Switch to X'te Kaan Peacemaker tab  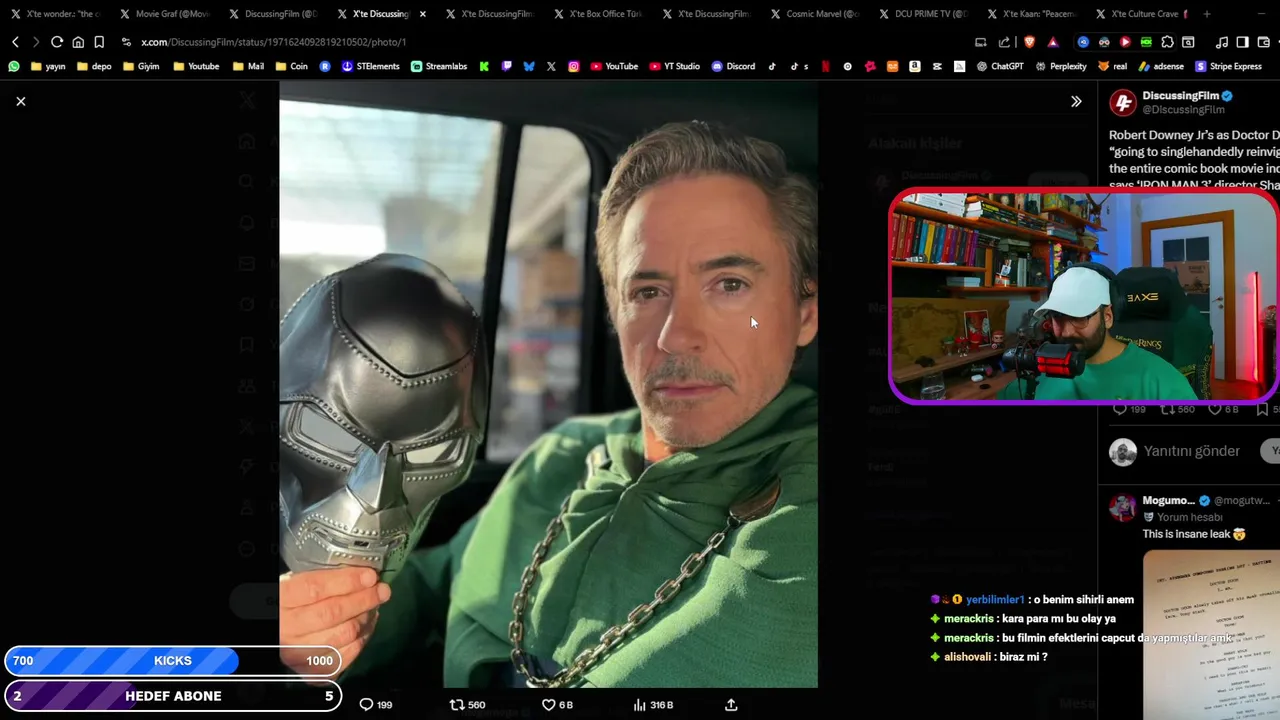[x=1034, y=14]
